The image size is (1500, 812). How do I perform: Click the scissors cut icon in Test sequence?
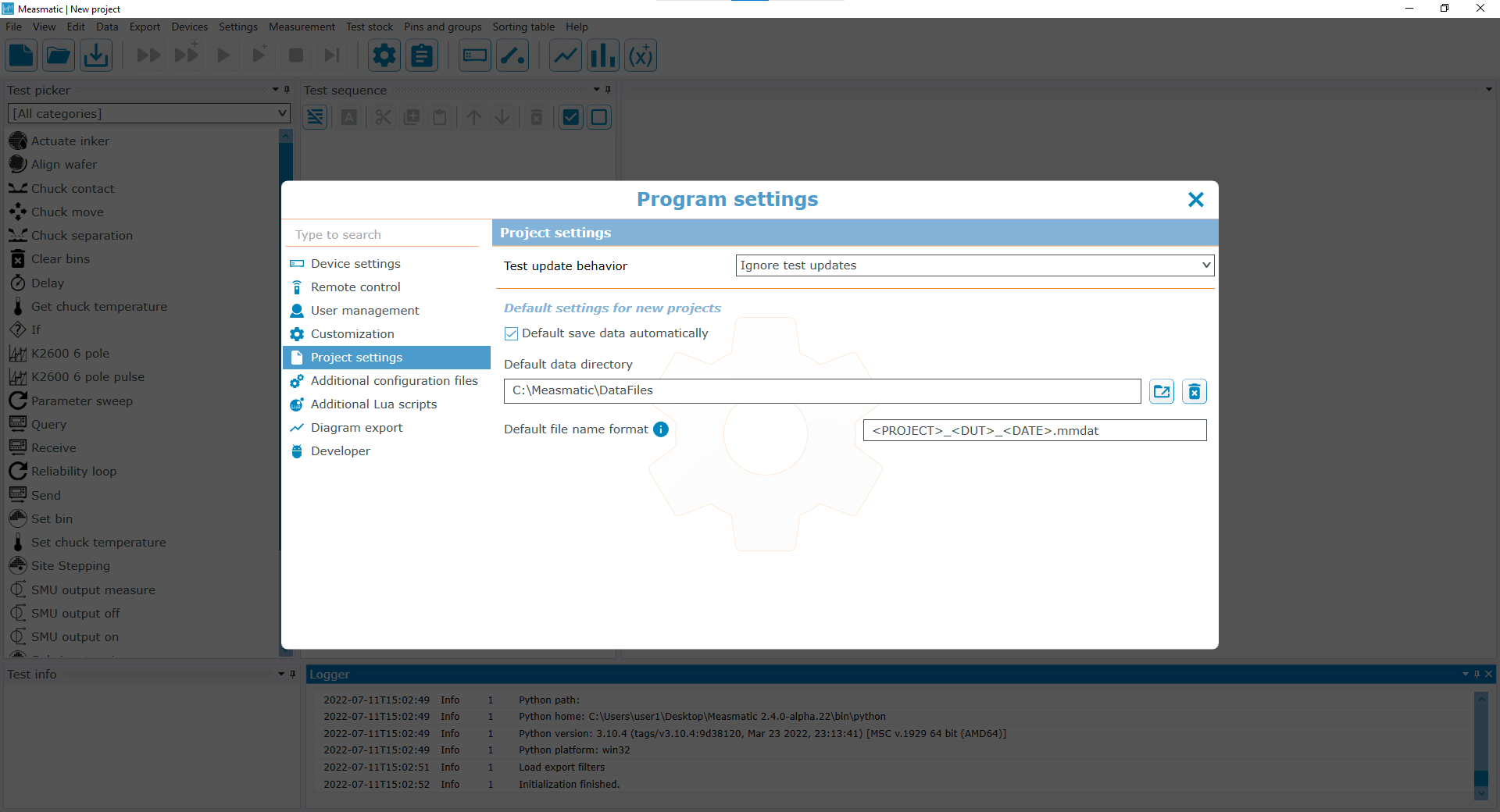tap(383, 117)
